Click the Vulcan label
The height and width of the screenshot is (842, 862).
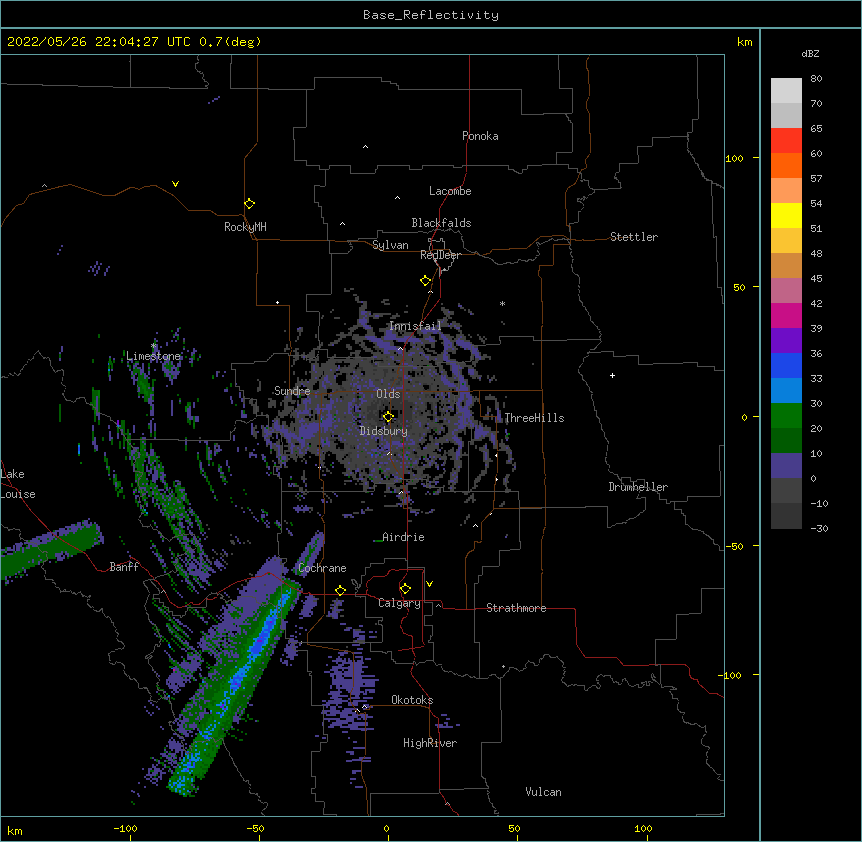543,792
